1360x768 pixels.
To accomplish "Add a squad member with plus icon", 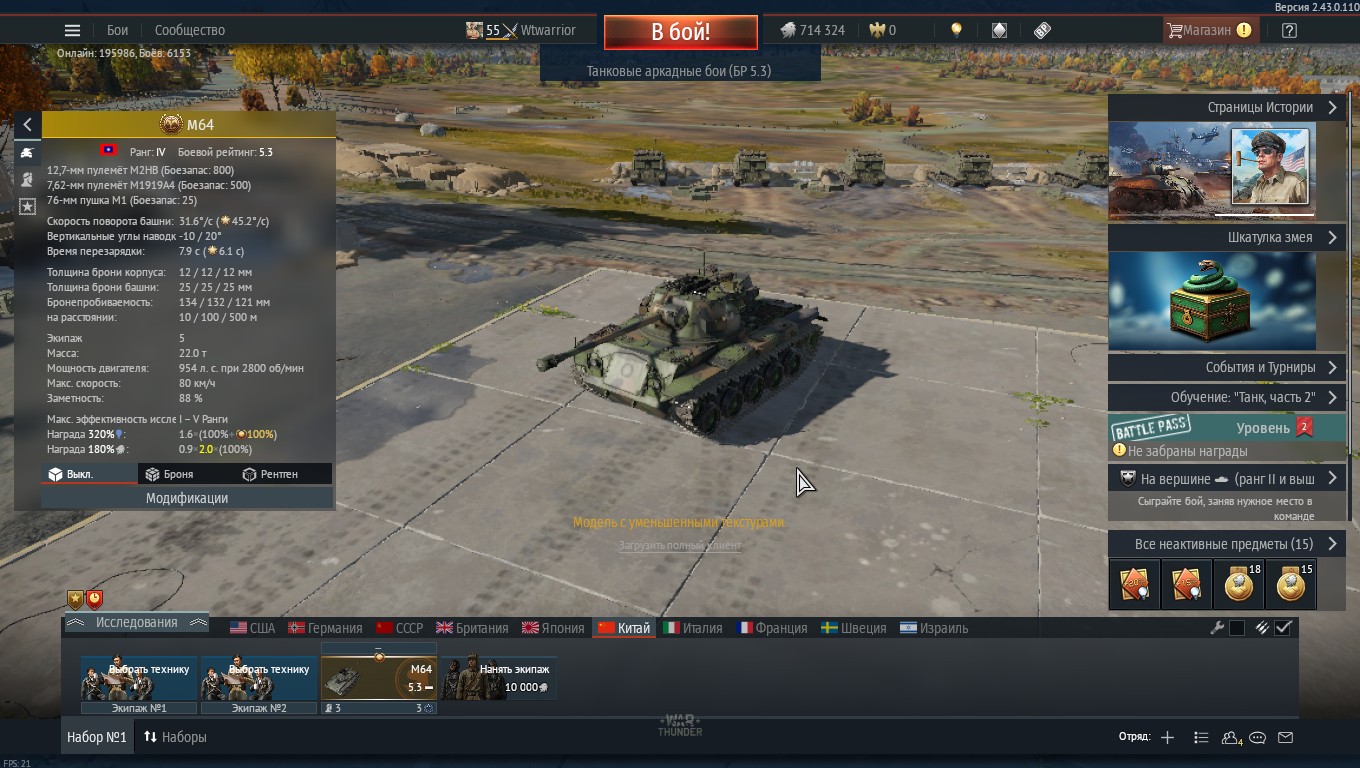I will point(1168,737).
